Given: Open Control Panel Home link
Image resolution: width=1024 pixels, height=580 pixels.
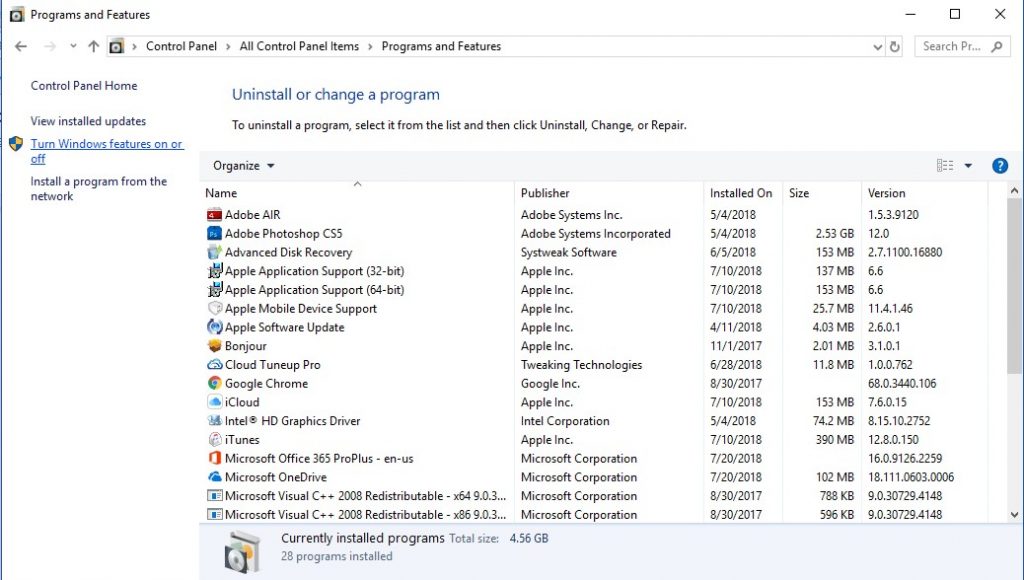Looking at the screenshot, I should pyautogui.click(x=84, y=86).
